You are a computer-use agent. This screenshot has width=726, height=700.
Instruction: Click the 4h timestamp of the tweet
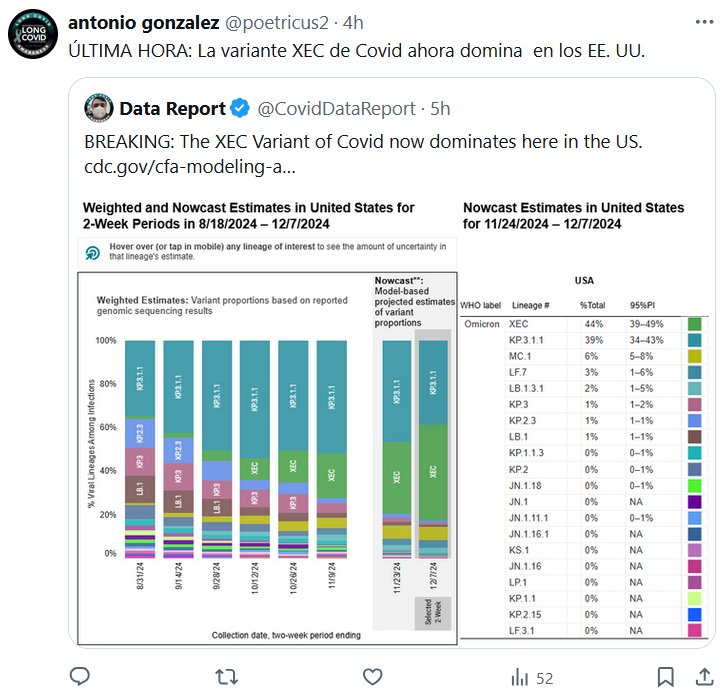[x=353, y=21]
